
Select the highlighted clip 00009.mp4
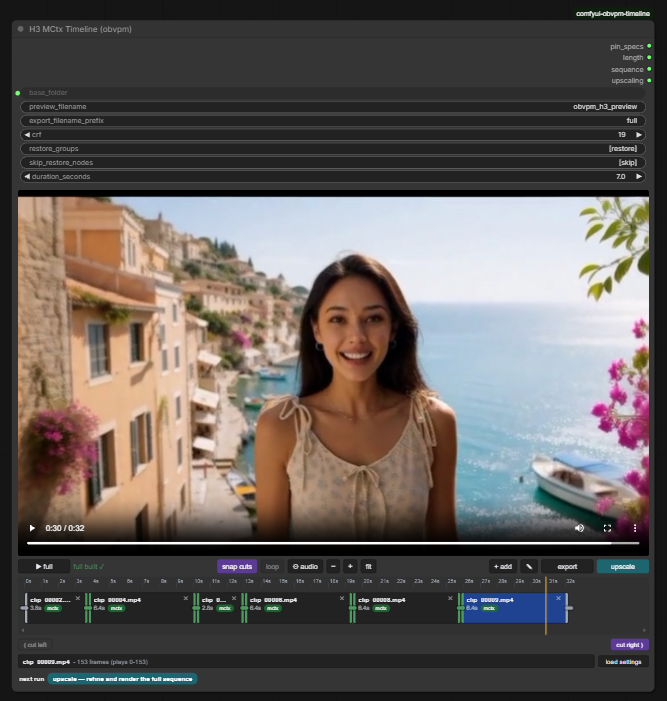click(x=514, y=608)
